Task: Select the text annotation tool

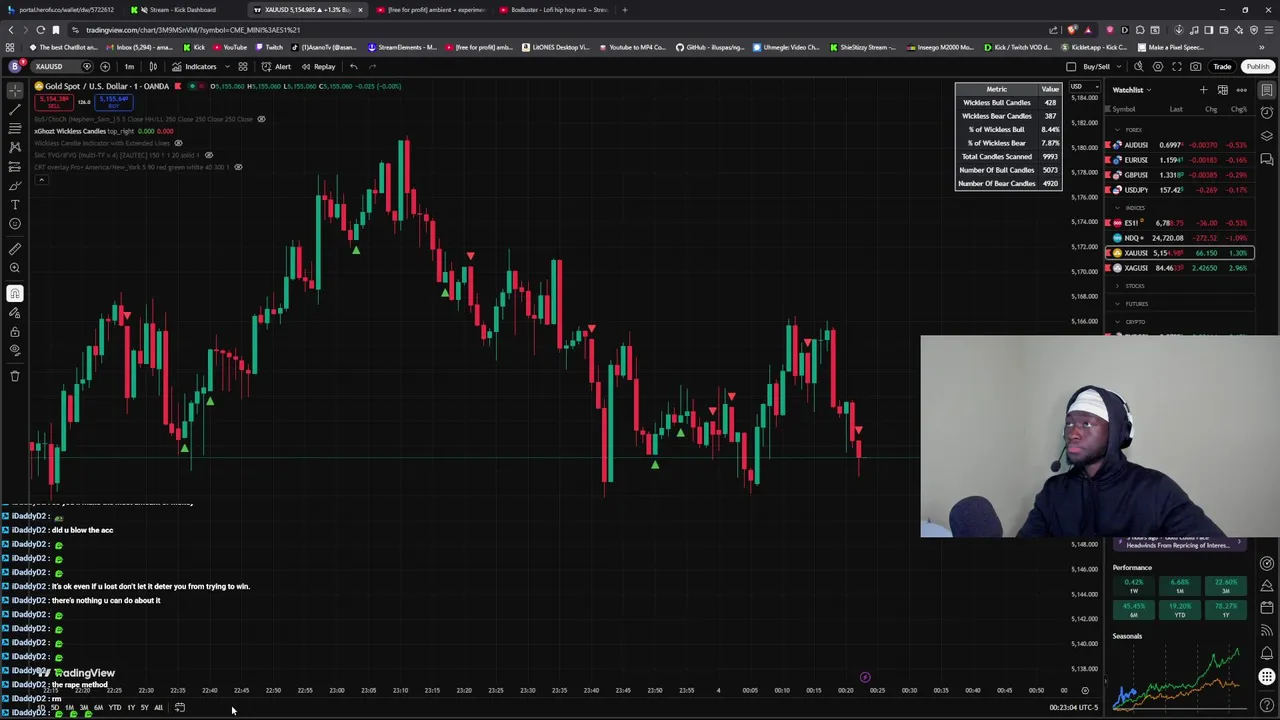Action: coord(15,205)
